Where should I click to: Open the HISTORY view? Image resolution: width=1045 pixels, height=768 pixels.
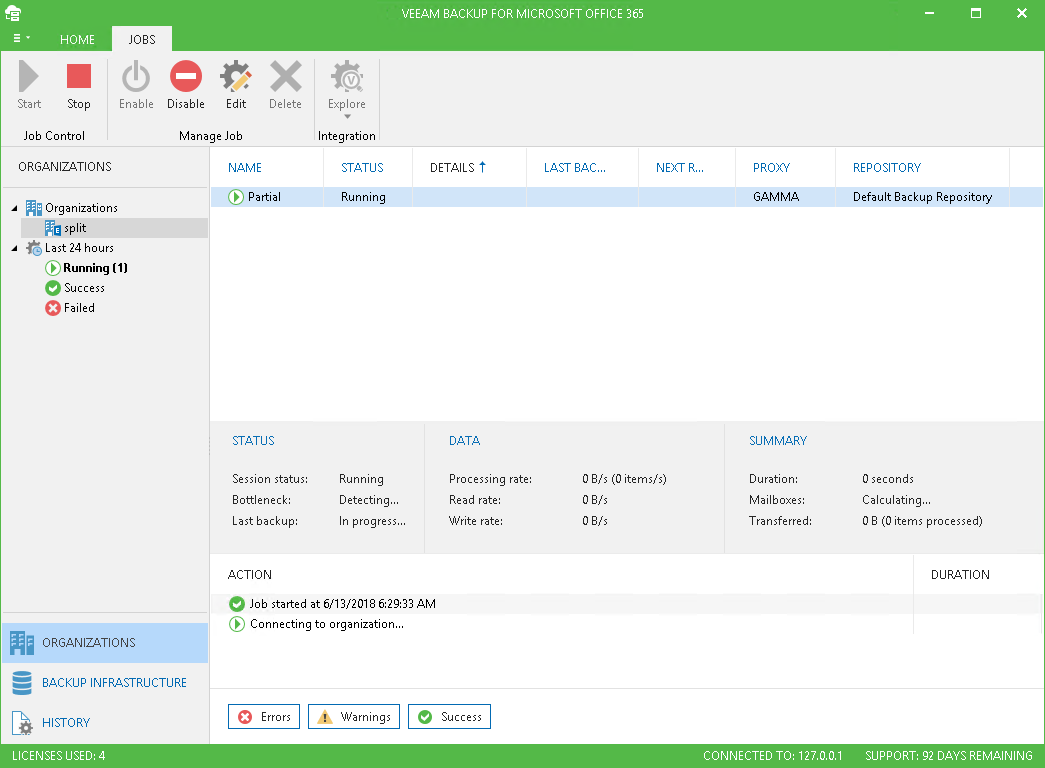[105, 723]
